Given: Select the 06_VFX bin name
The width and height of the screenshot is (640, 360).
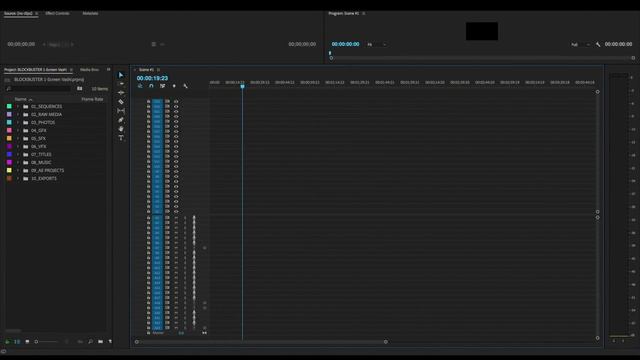Looking at the screenshot, I should point(39,146).
